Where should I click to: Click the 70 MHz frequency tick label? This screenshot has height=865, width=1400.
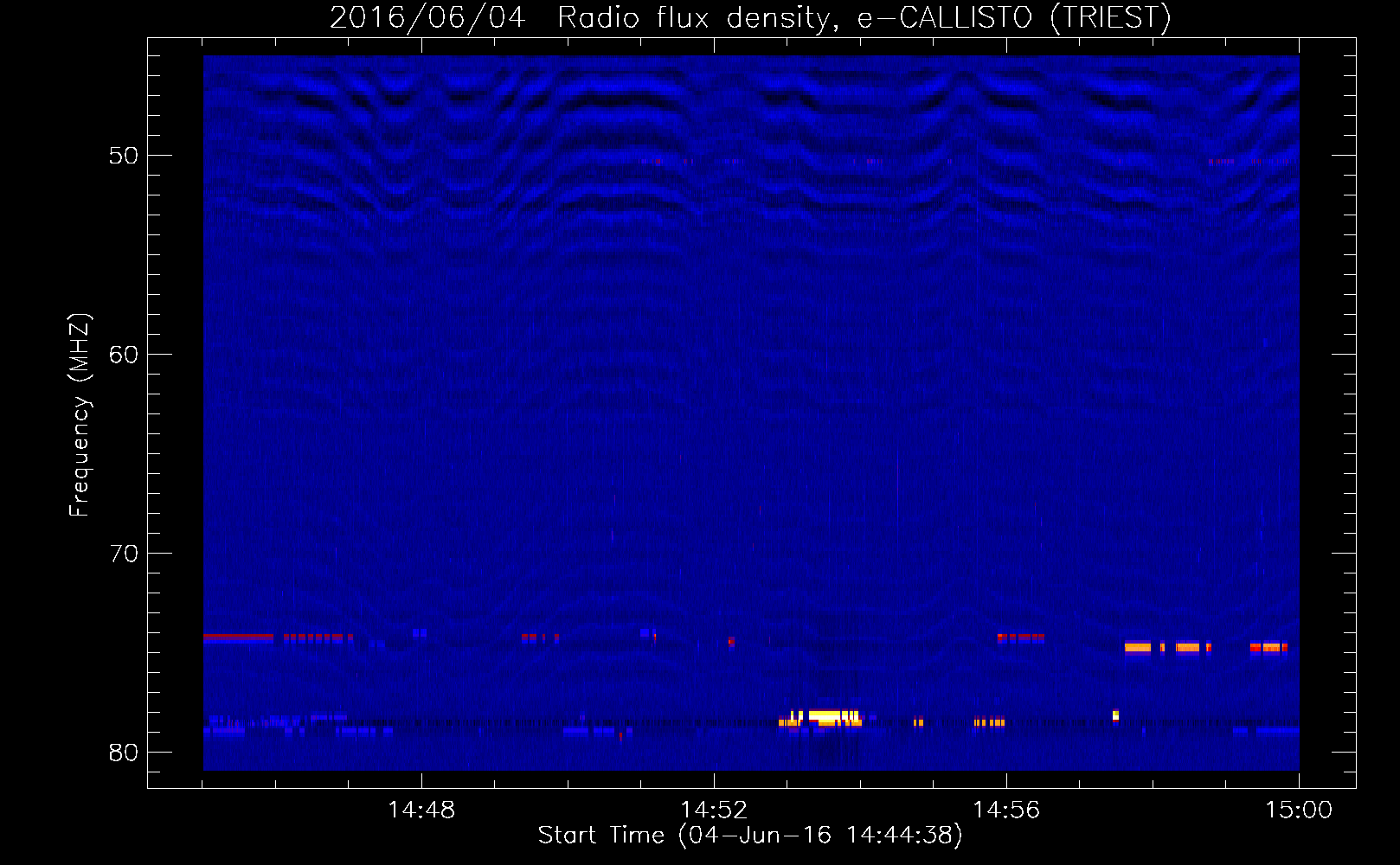(124, 554)
